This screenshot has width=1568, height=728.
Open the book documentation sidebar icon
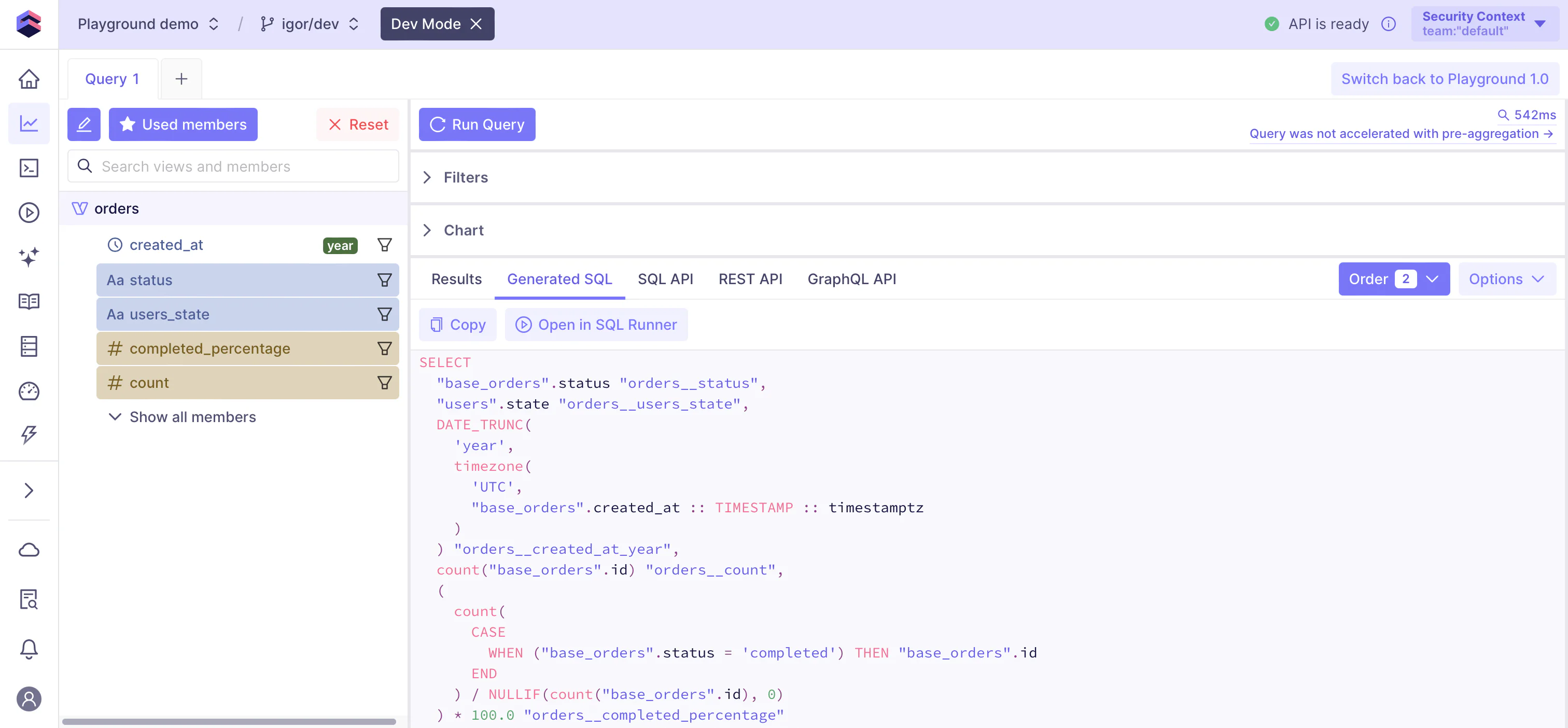click(29, 301)
